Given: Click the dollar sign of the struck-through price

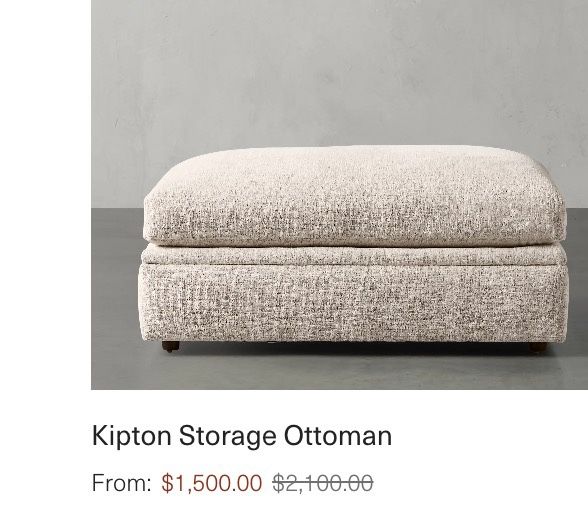Looking at the screenshot, I should tap(279, 483).
